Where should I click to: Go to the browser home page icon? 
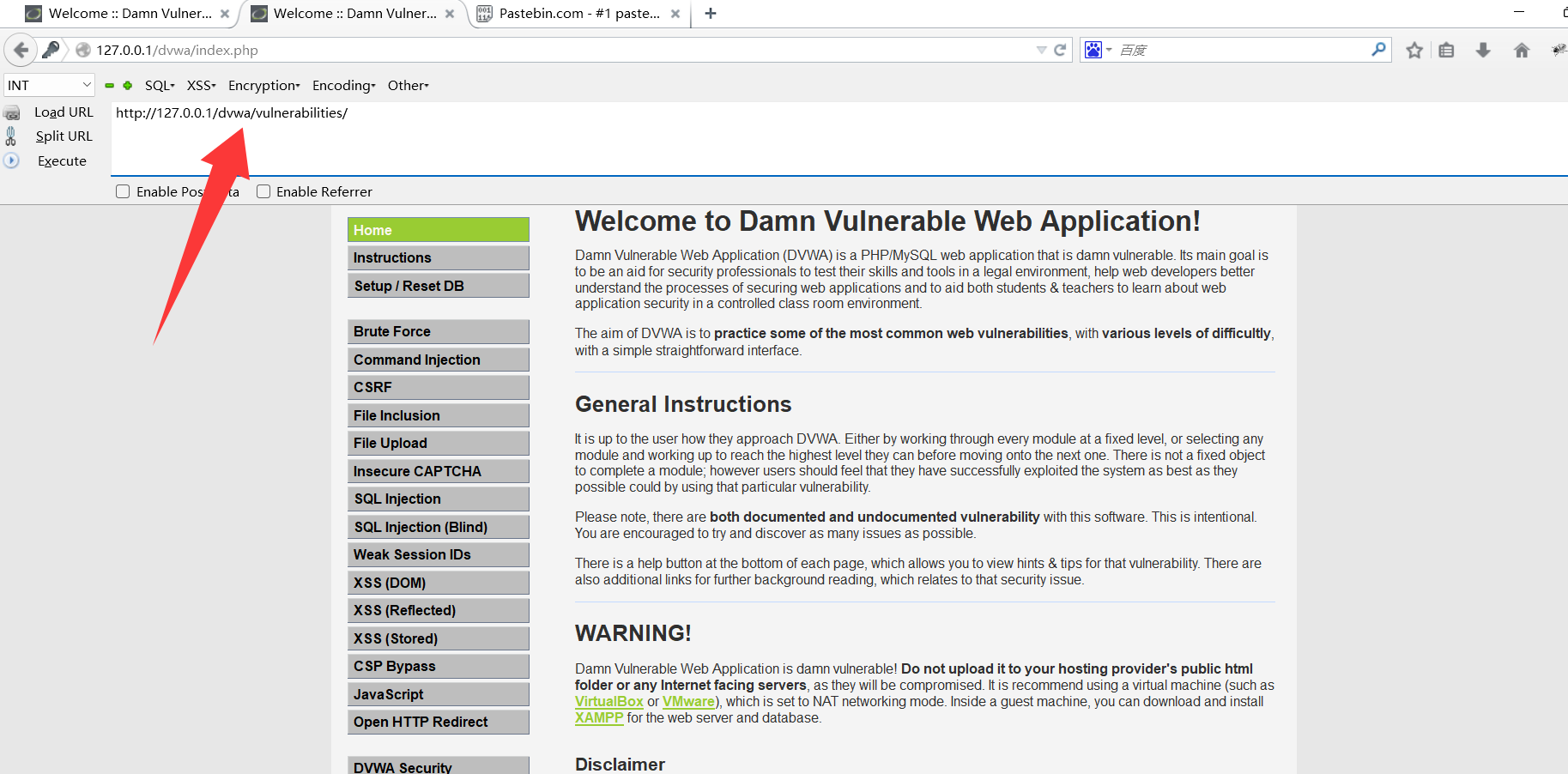coord(1522,50)
